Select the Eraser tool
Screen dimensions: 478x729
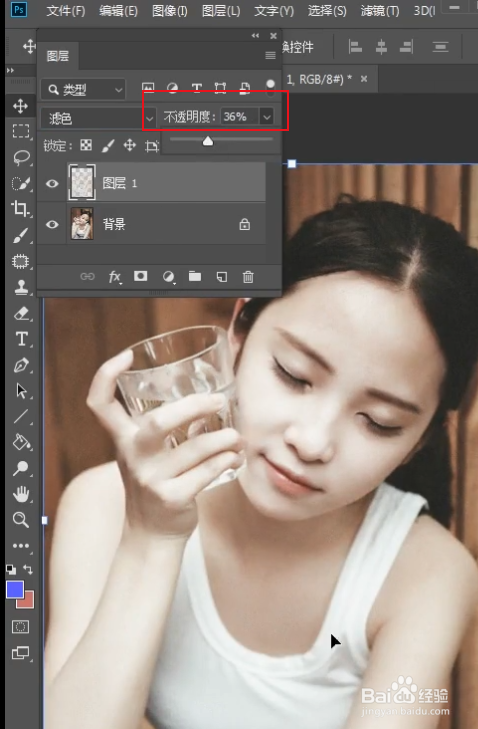21,313
